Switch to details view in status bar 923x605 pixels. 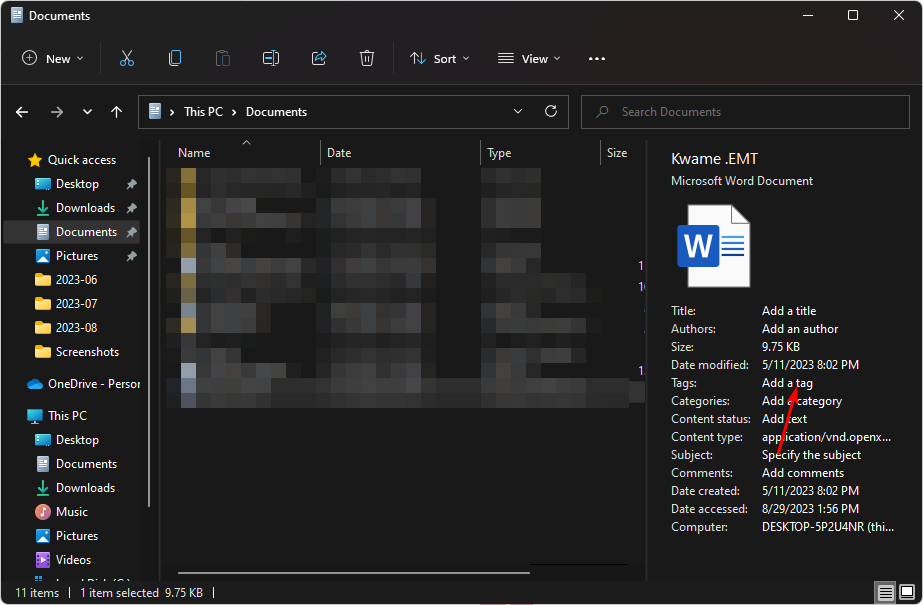coord(886,593)
